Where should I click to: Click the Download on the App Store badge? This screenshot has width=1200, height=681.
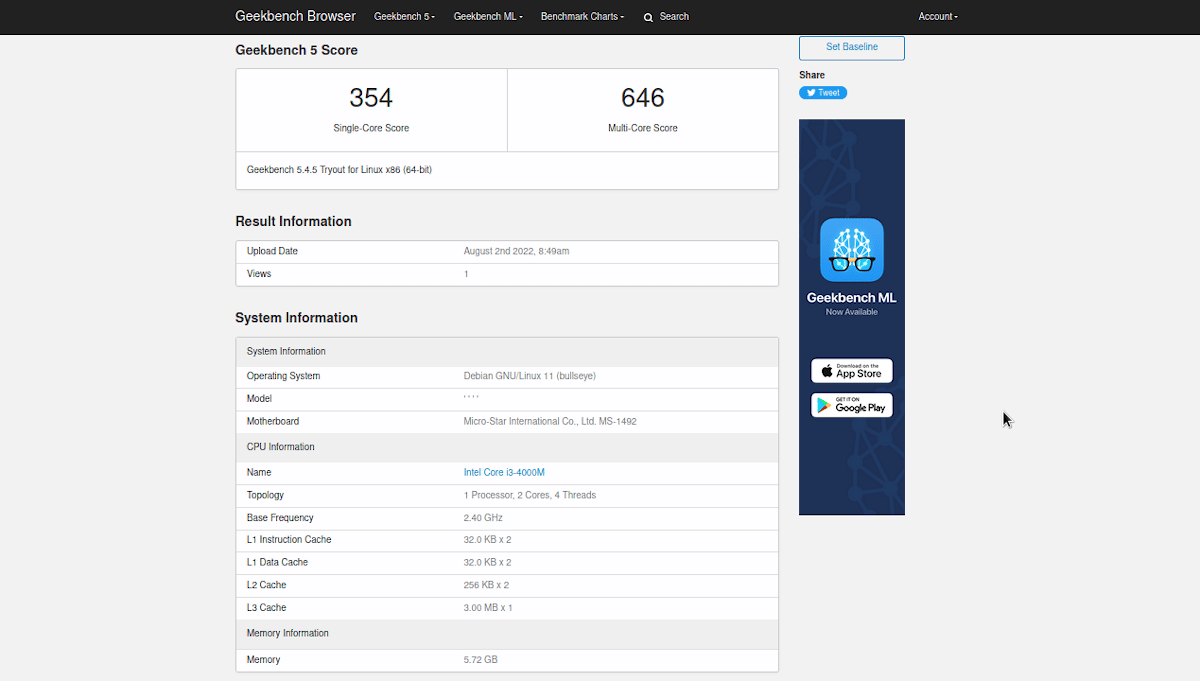coord(852,371)
